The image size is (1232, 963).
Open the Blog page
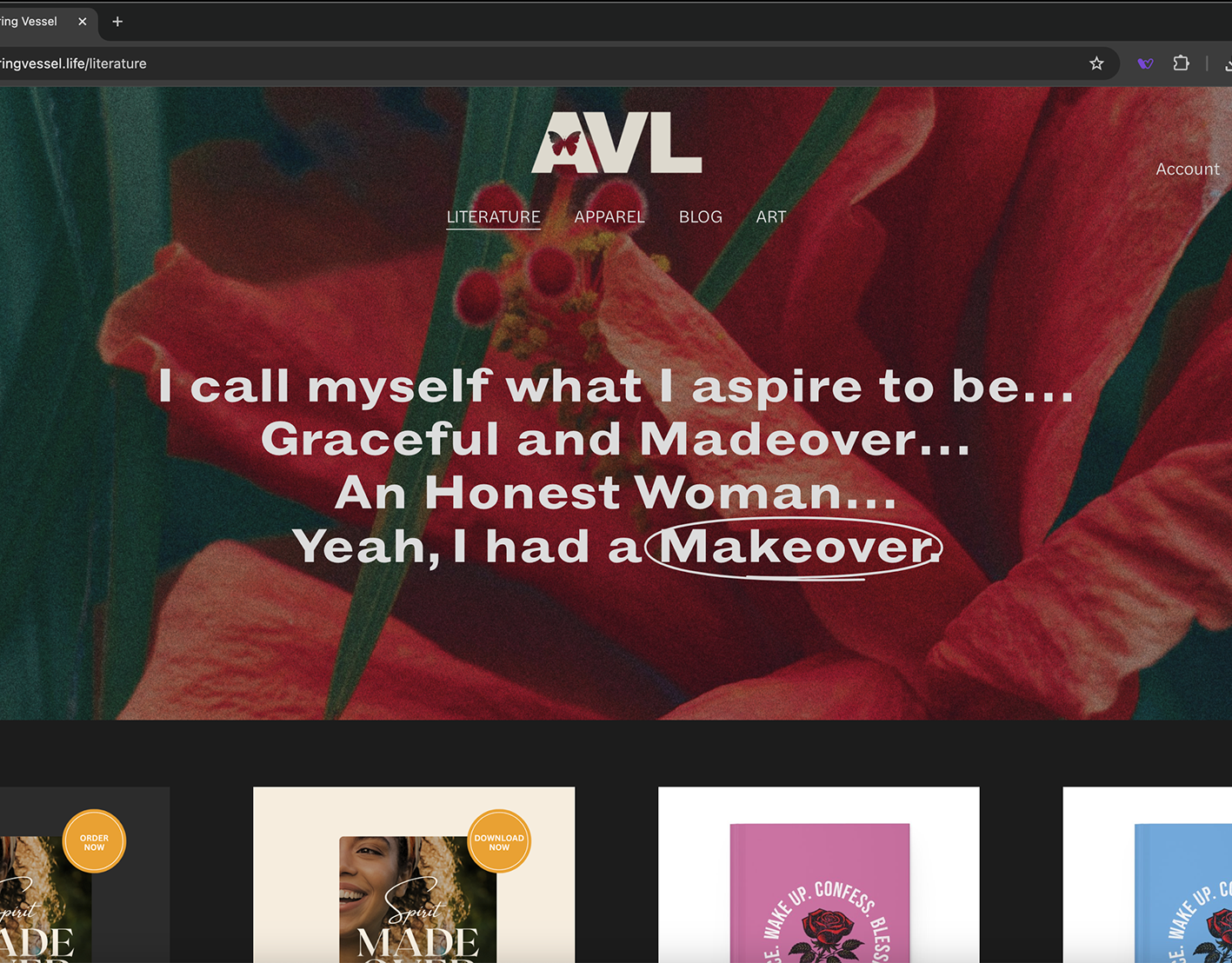click(701, 217)
